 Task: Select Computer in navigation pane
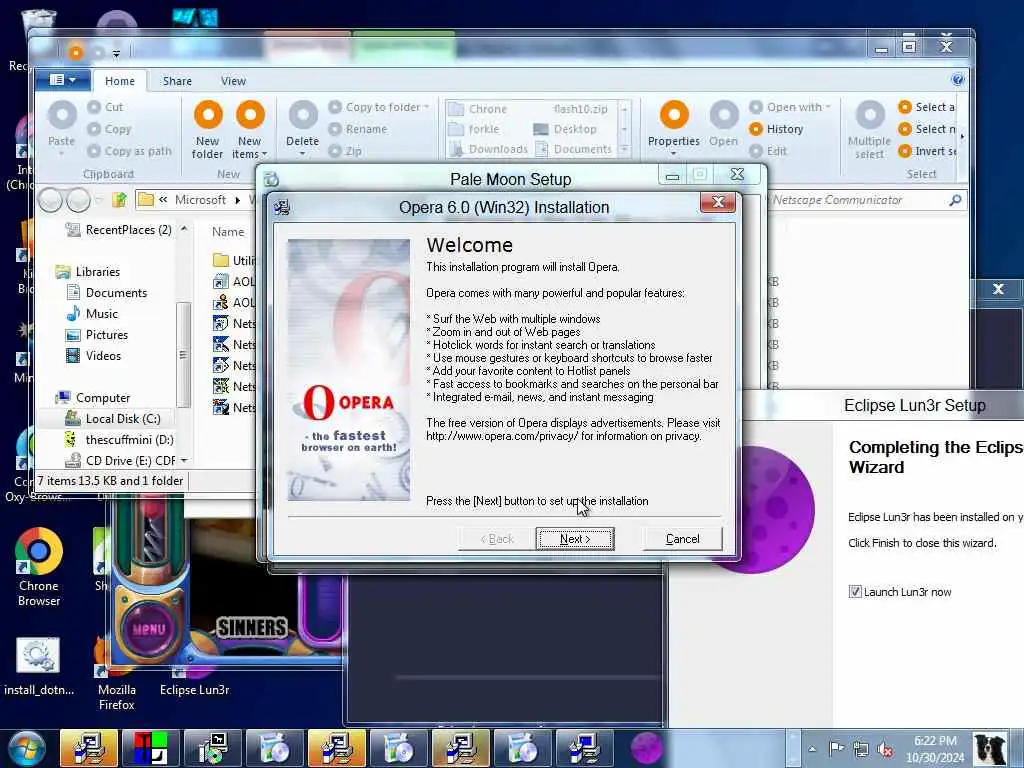coord(93,398)
